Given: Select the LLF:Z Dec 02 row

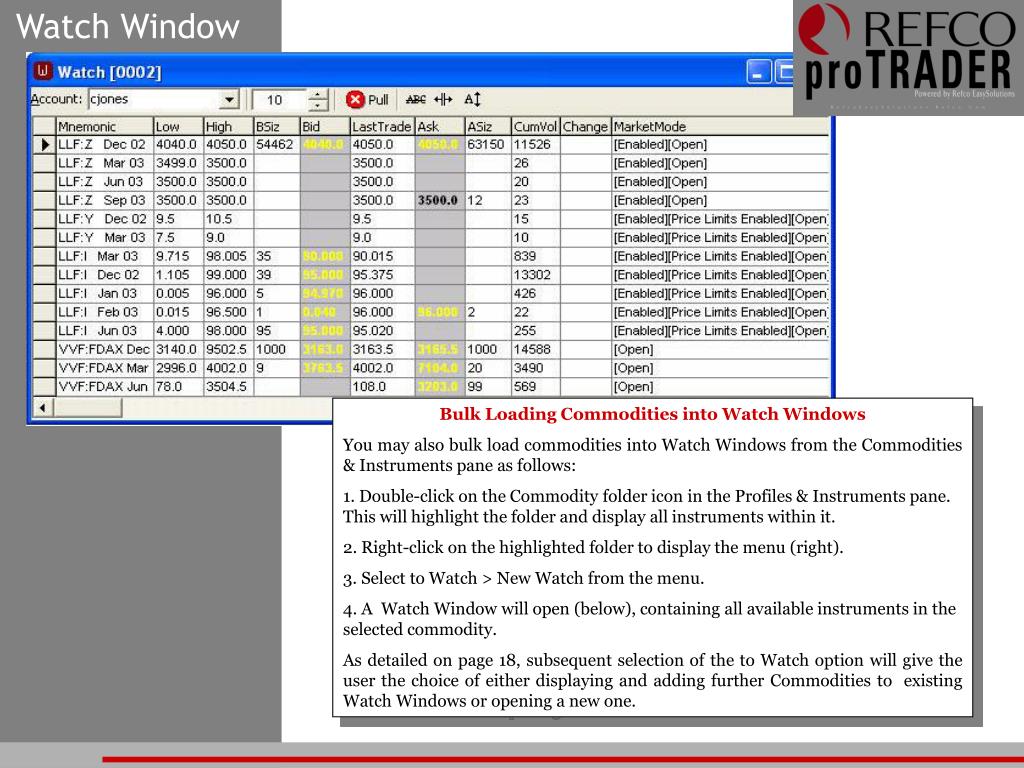Looking at the screenshot, I should 431,144.
